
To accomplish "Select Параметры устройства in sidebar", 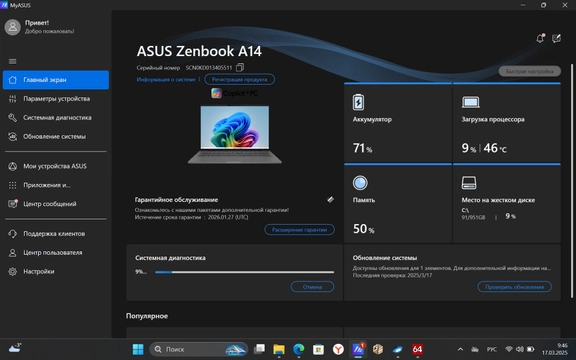I will coord(56,99).
